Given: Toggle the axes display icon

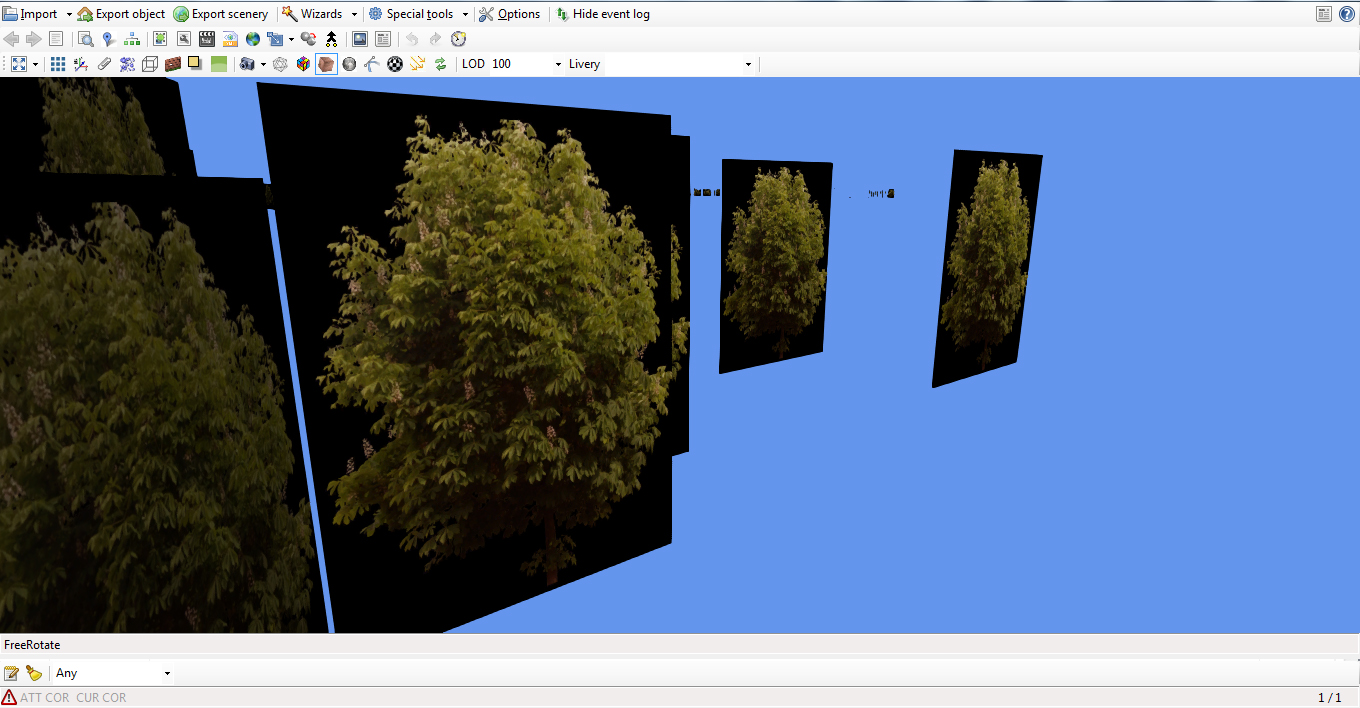Looking at the screenshot, I should [81, 64].
